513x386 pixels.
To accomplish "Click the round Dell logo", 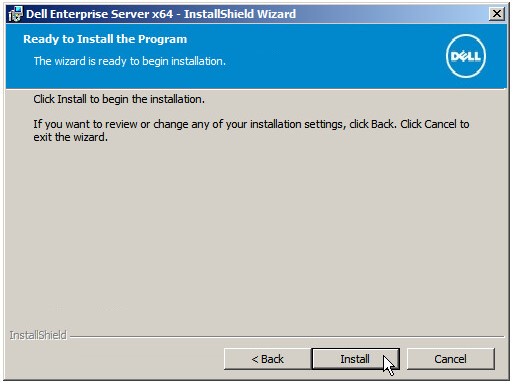I will (x=466, y=56).
